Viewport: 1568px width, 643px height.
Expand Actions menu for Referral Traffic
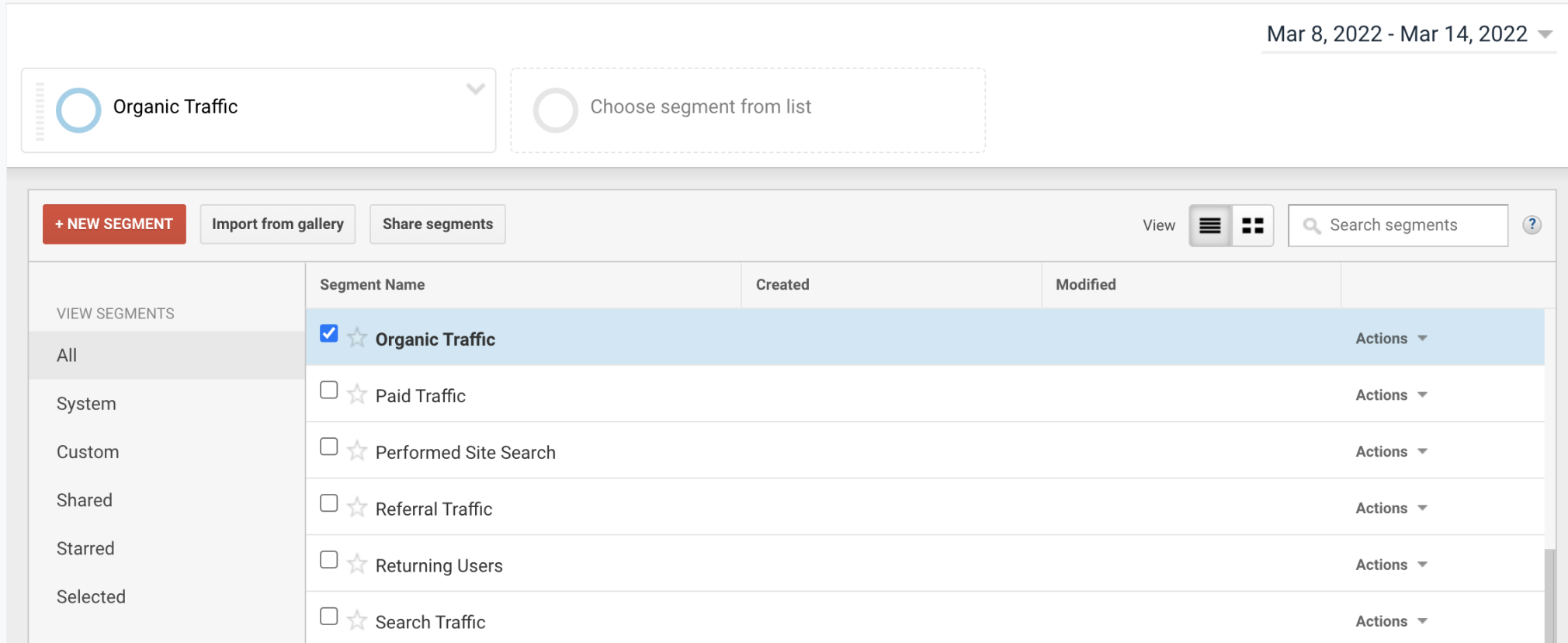(1391, 508)
